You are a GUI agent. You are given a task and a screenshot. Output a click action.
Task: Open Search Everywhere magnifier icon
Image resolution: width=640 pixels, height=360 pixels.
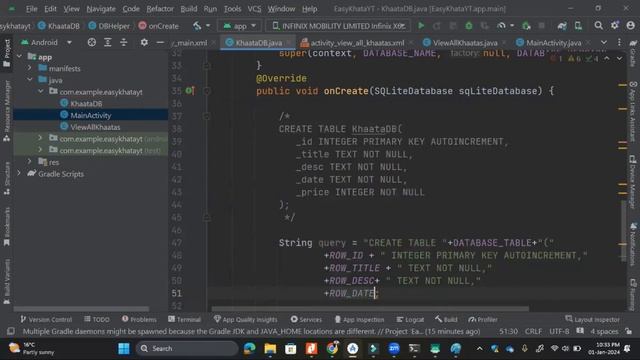[x=598, y=26]
